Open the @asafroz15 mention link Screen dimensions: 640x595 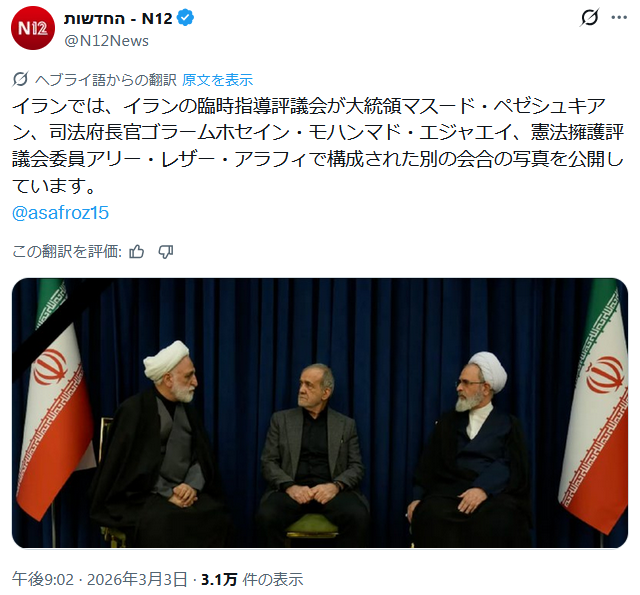[x=60, y=213]
